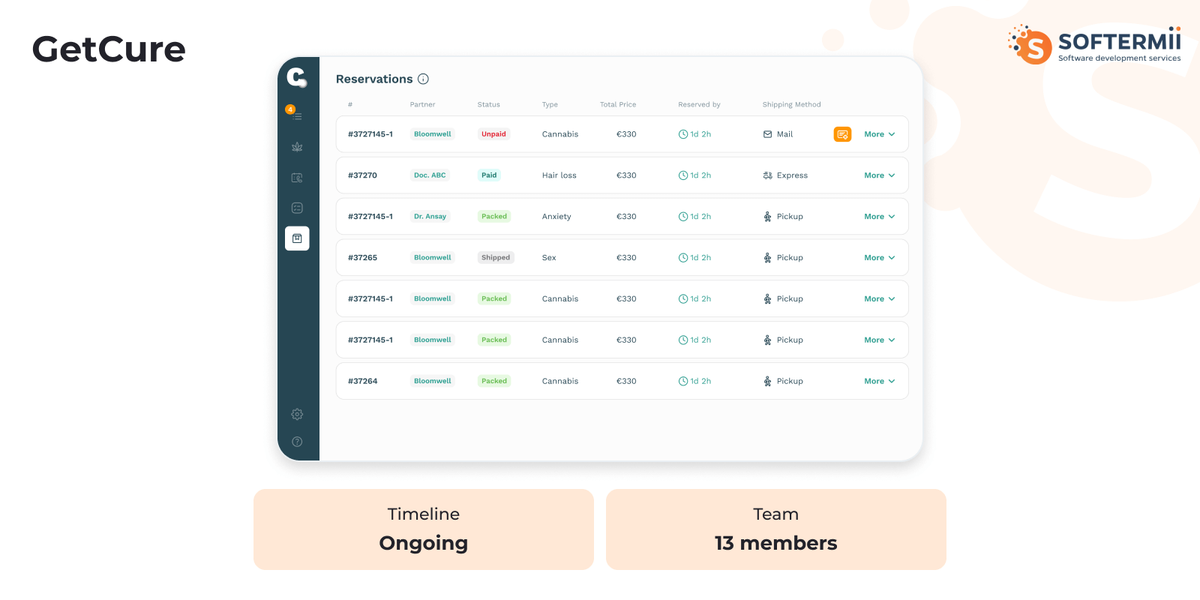Open the prescription search sidebar icon
The image size is (1200, 600).
[297, 178]
